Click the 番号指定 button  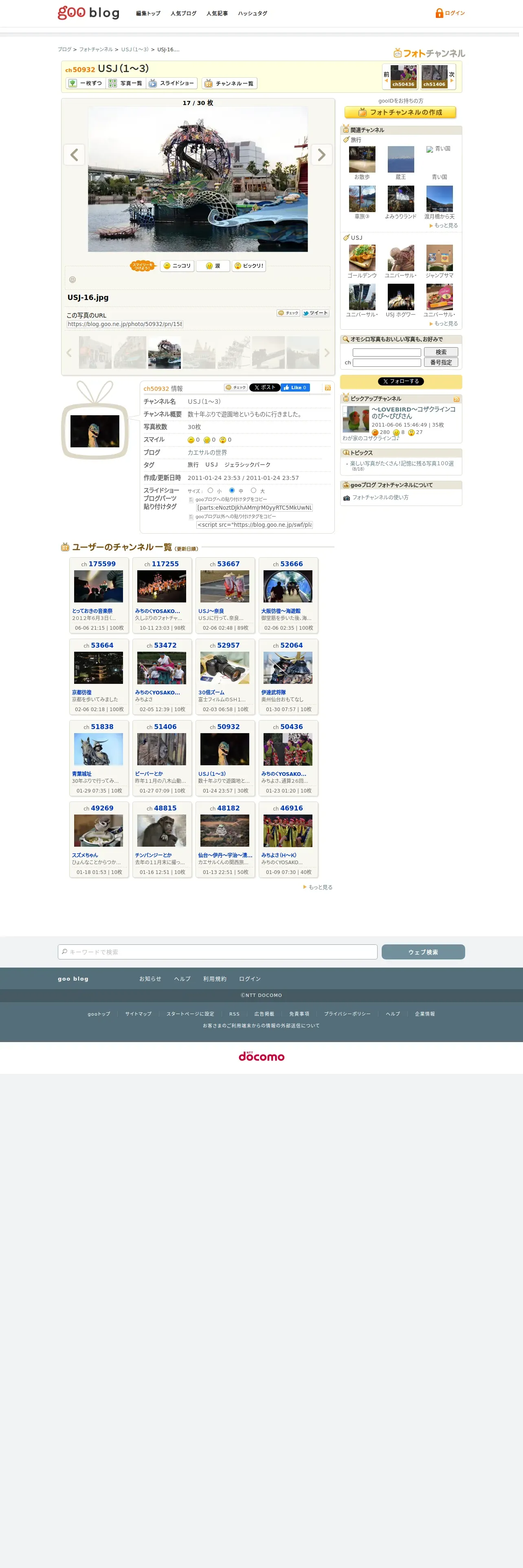coord(441,363)
